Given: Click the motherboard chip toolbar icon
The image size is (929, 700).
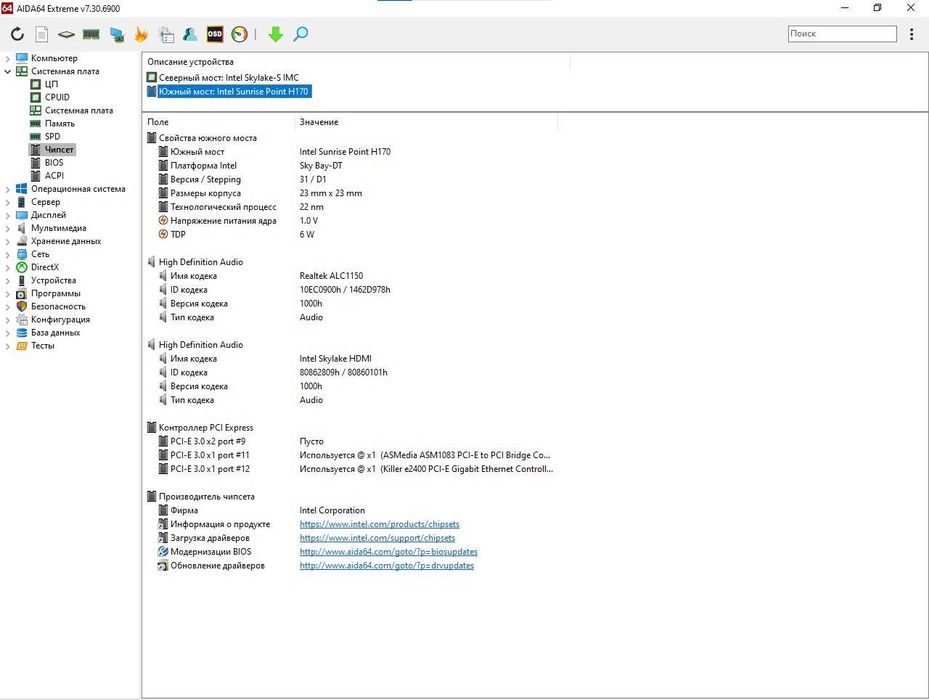Looking at the screenshot, I should (x=66, y=34).
